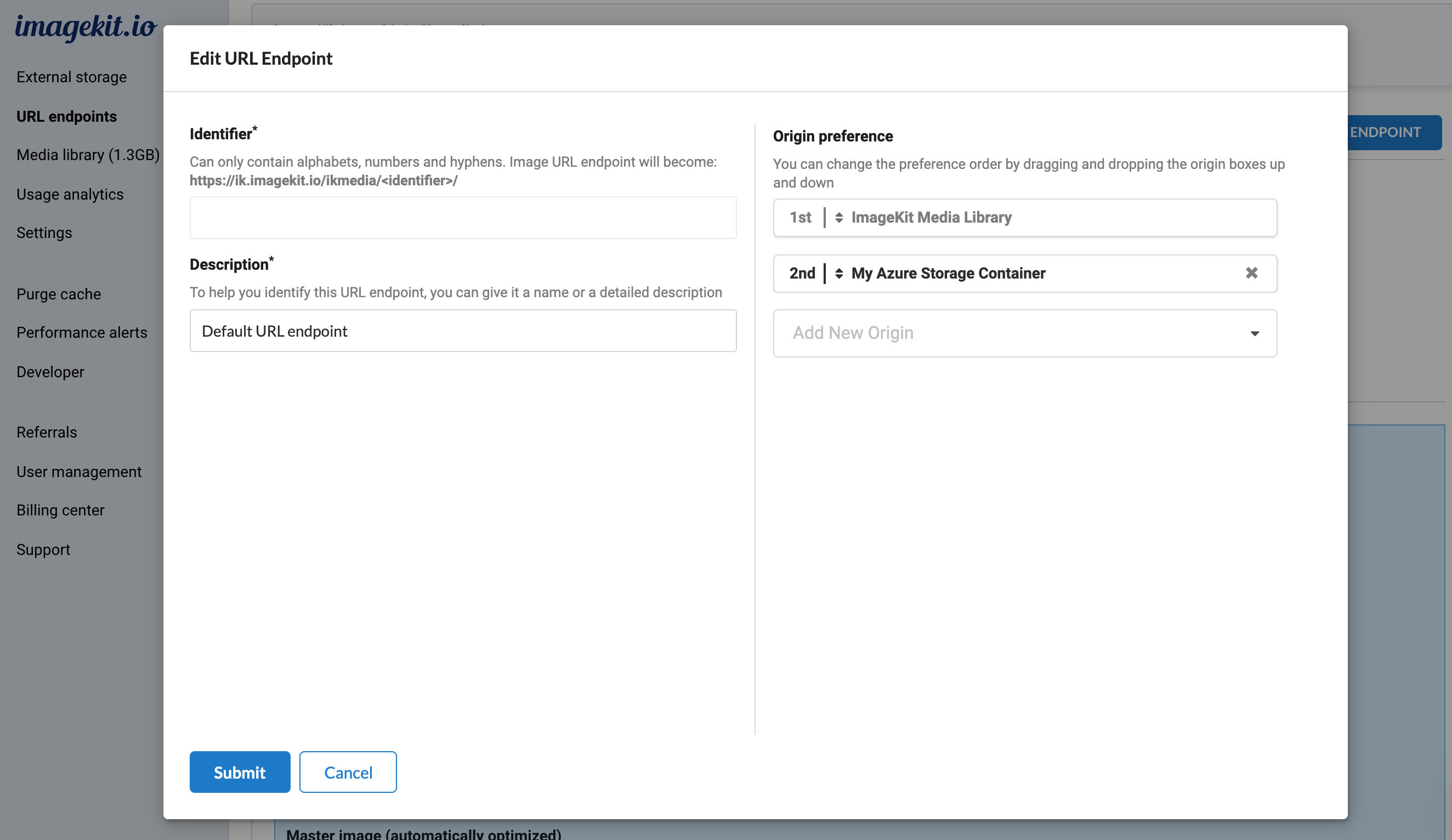Open the Settings page

[x=44, y=233]
